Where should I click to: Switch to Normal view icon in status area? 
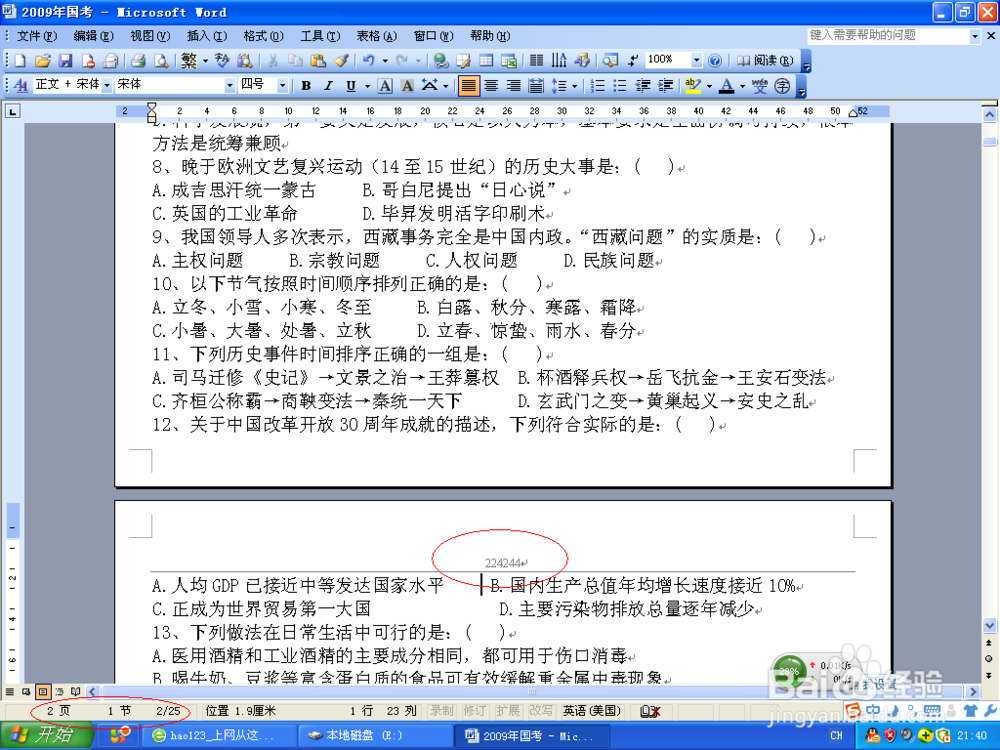(x=10, y=691)
